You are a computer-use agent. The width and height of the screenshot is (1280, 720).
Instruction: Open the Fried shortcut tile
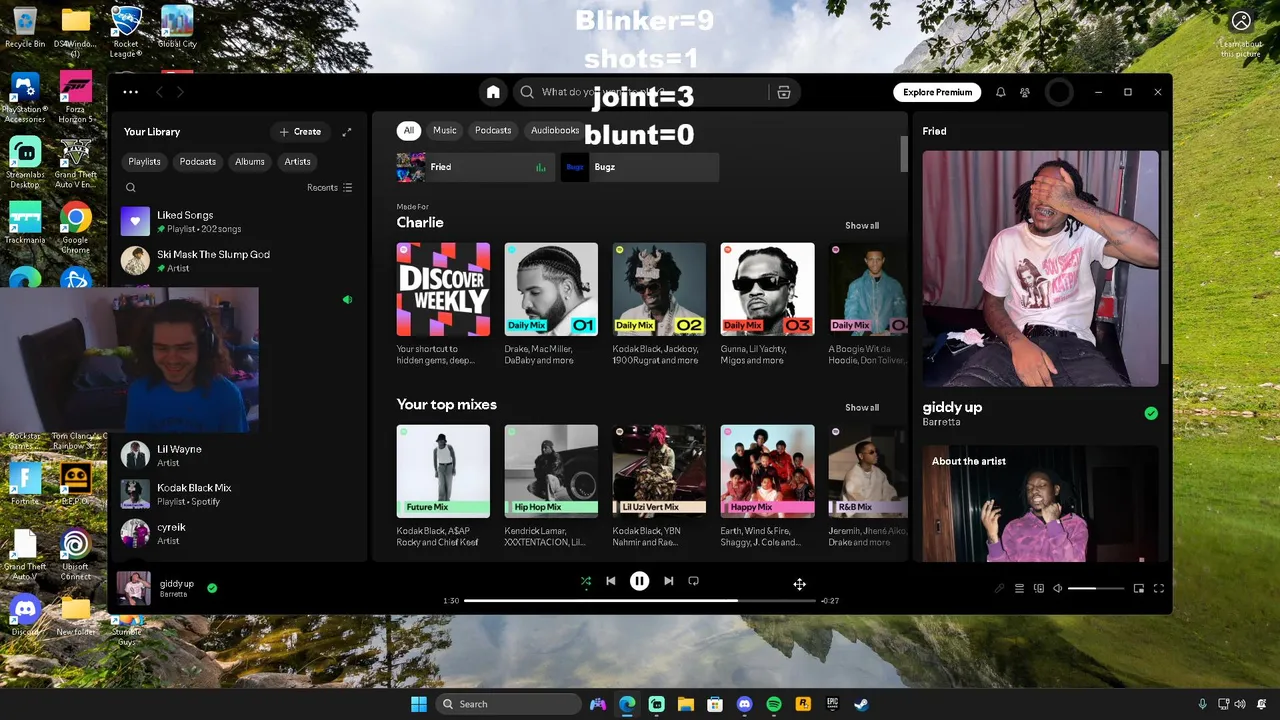pos(476,167)
